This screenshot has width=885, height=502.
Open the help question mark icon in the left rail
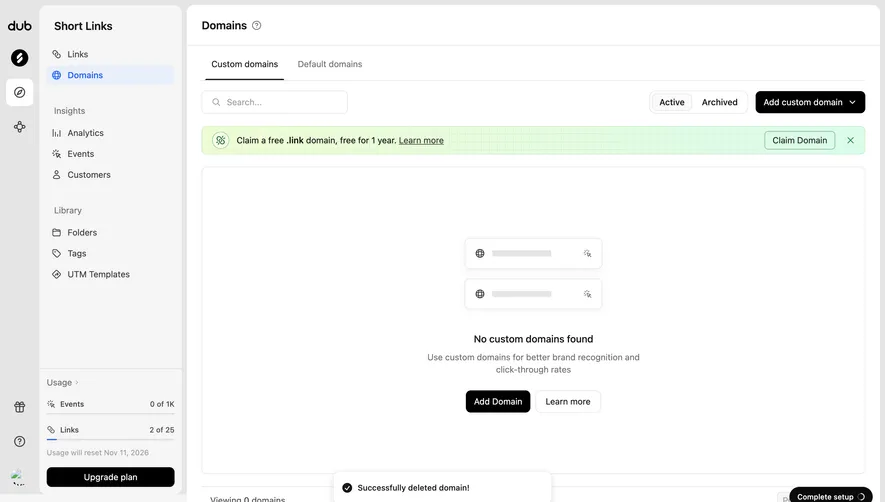point(20,442)
